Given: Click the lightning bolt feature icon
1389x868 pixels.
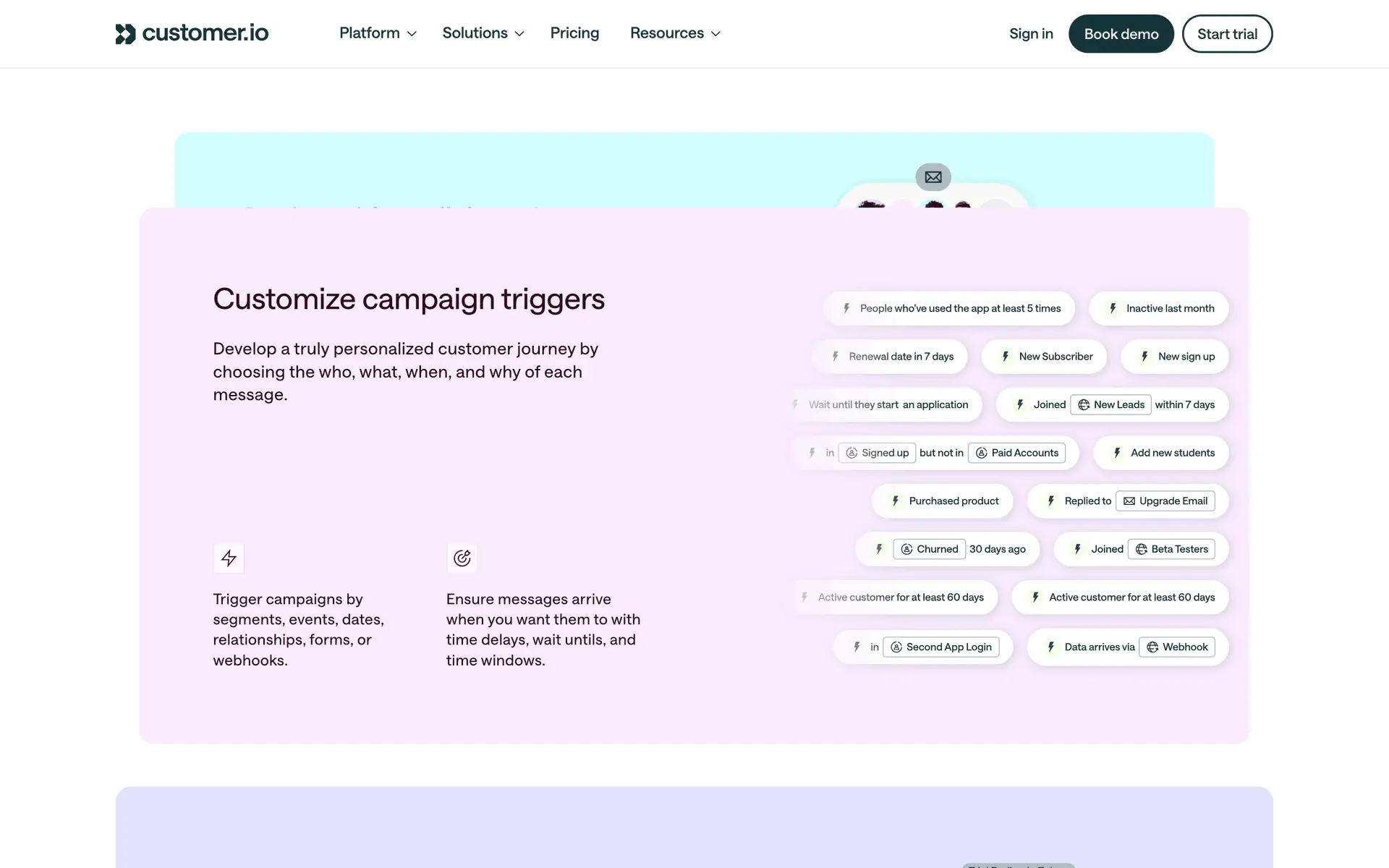Looking at the screenshot, I should (229, 558).
